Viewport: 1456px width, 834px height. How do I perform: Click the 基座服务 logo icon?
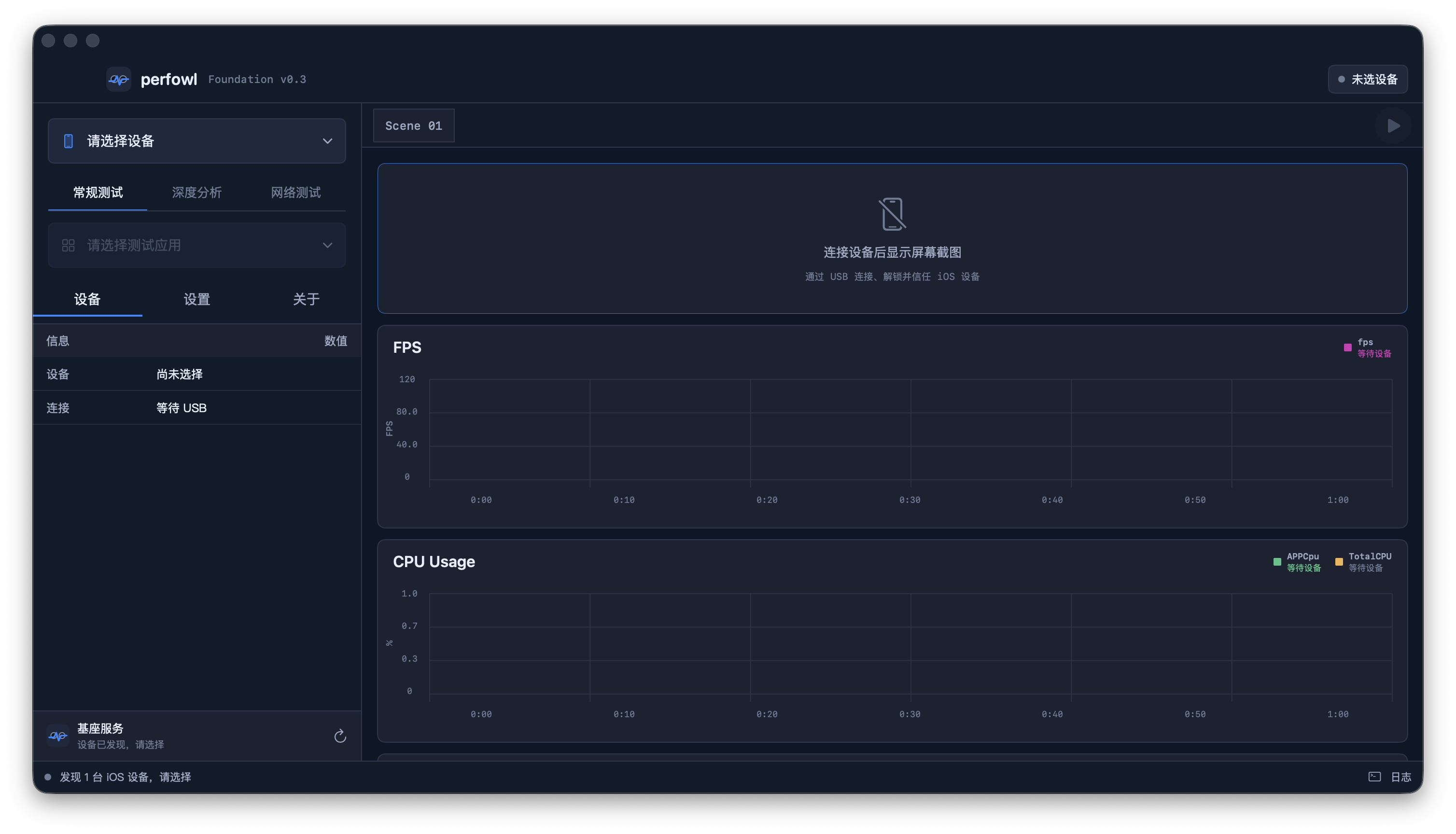(58, 736)
